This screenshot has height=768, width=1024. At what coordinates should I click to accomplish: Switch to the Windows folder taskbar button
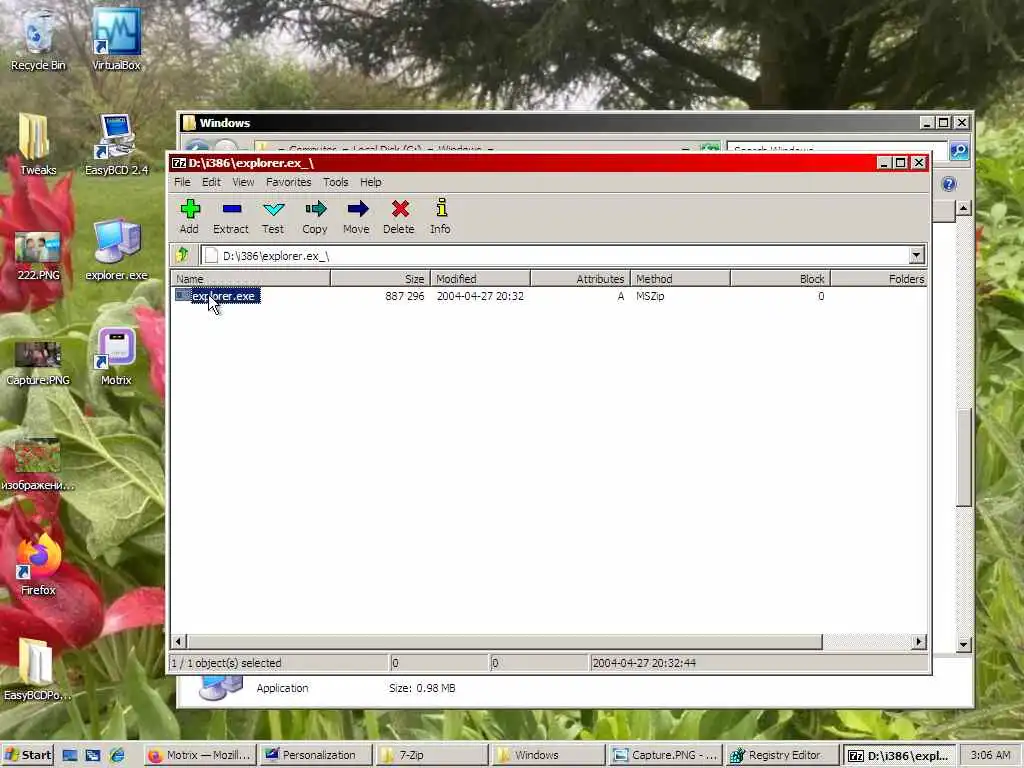click(549, 755)
